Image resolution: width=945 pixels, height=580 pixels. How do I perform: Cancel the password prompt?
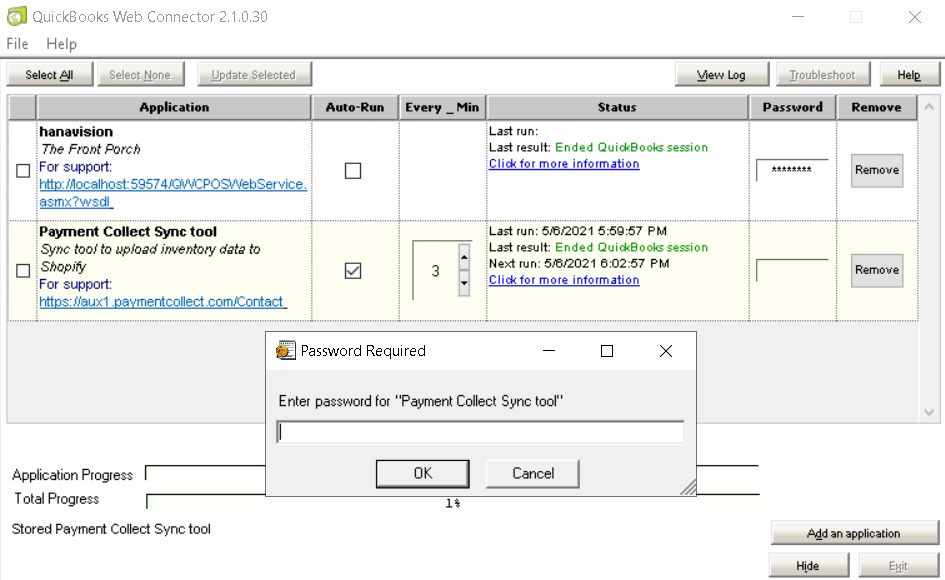pos(532,473)
